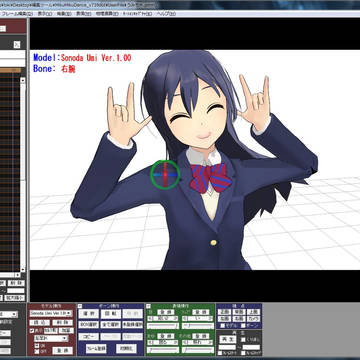Open the 物理演算 menu

point(107,14)
